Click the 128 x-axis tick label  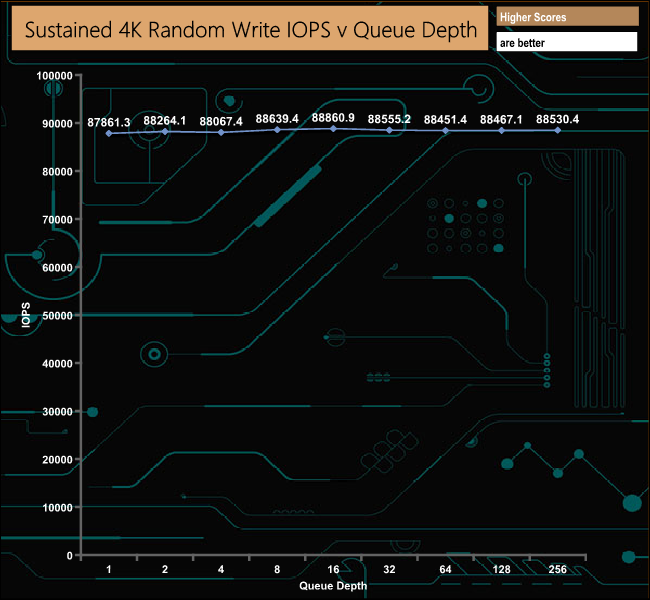point(502,569)
